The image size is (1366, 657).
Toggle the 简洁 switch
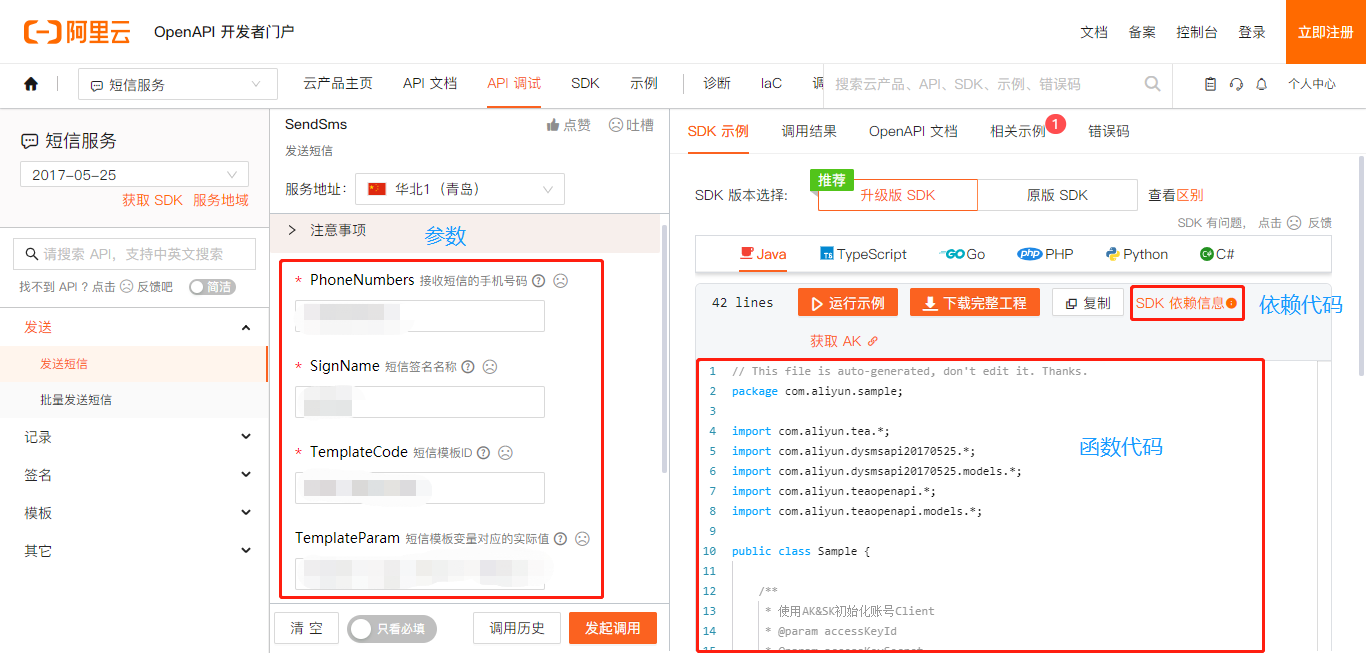pos(212,287)
